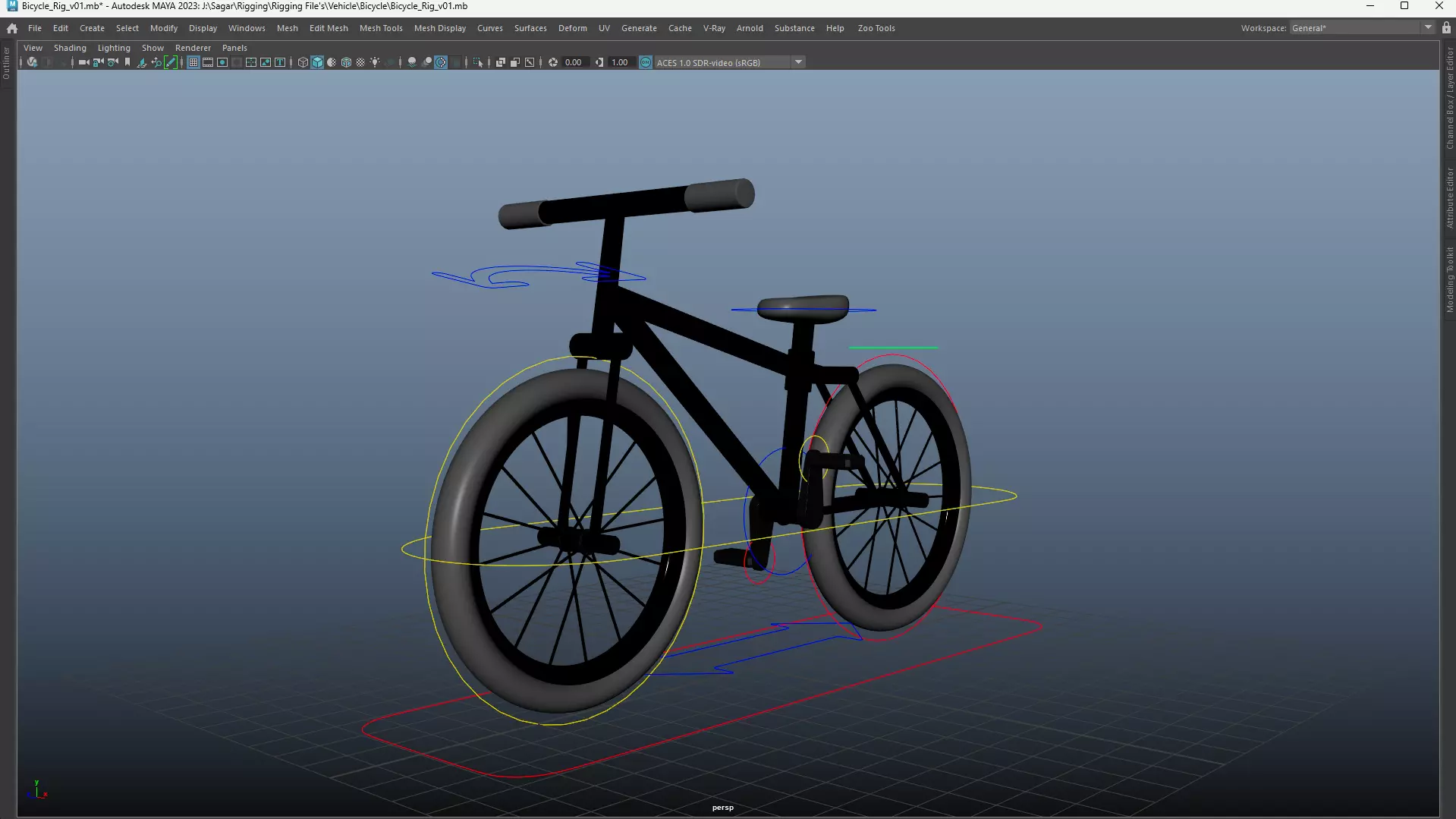Toggle the color management ON button
Viewport: 1456px width, 819px height.
(x=646, y=62)
